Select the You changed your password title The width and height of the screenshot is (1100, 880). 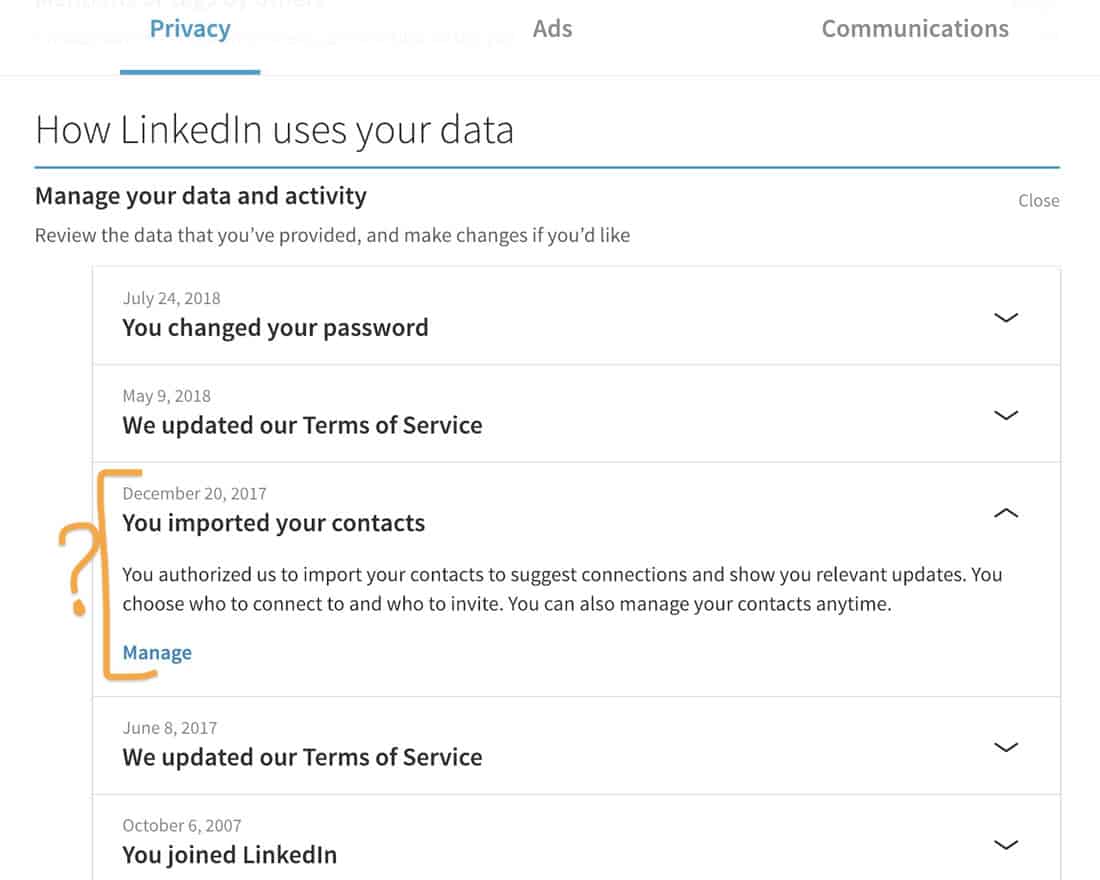[x=275, y=328]
